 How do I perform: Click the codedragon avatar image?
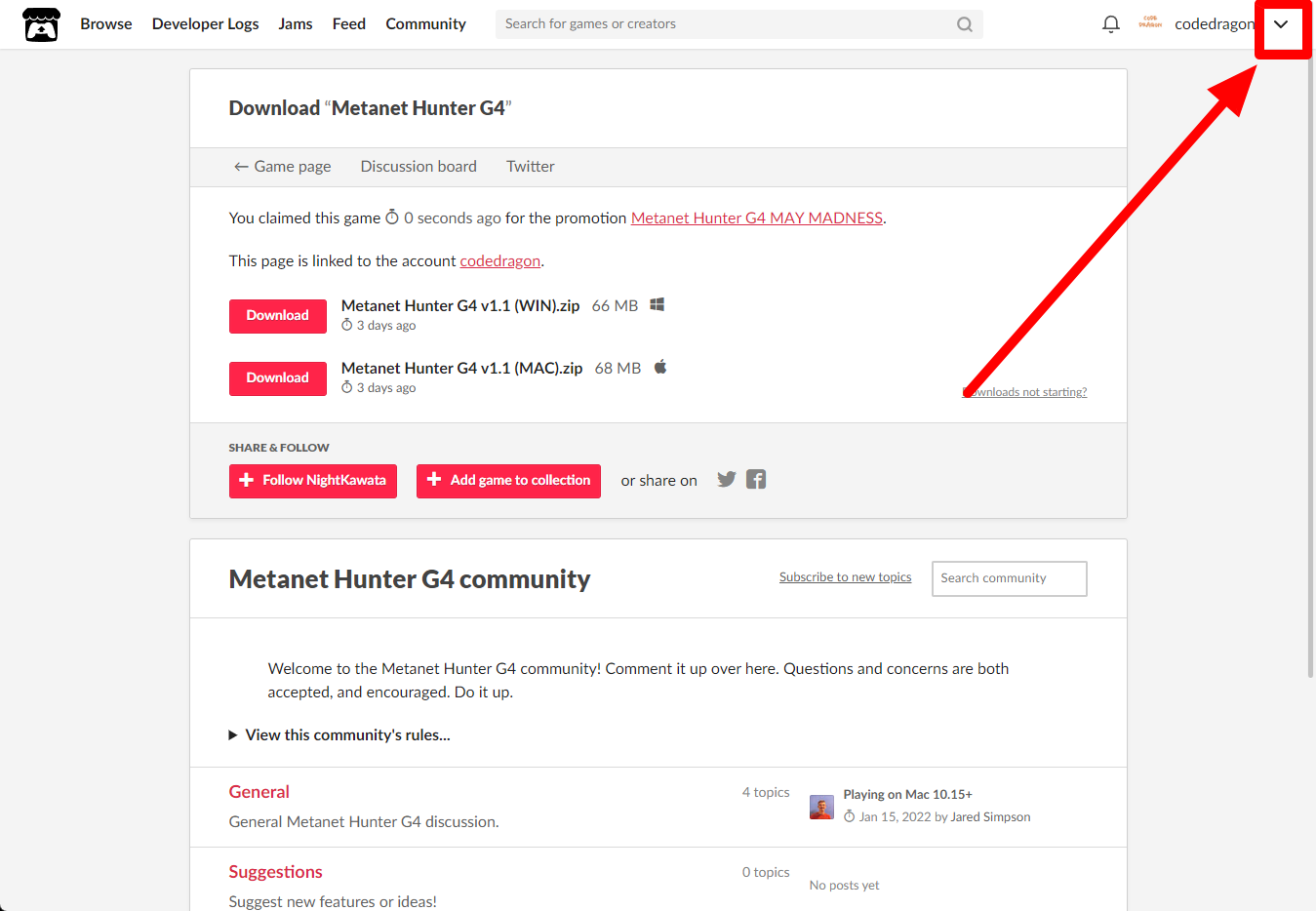click(x=1150, y=23)
